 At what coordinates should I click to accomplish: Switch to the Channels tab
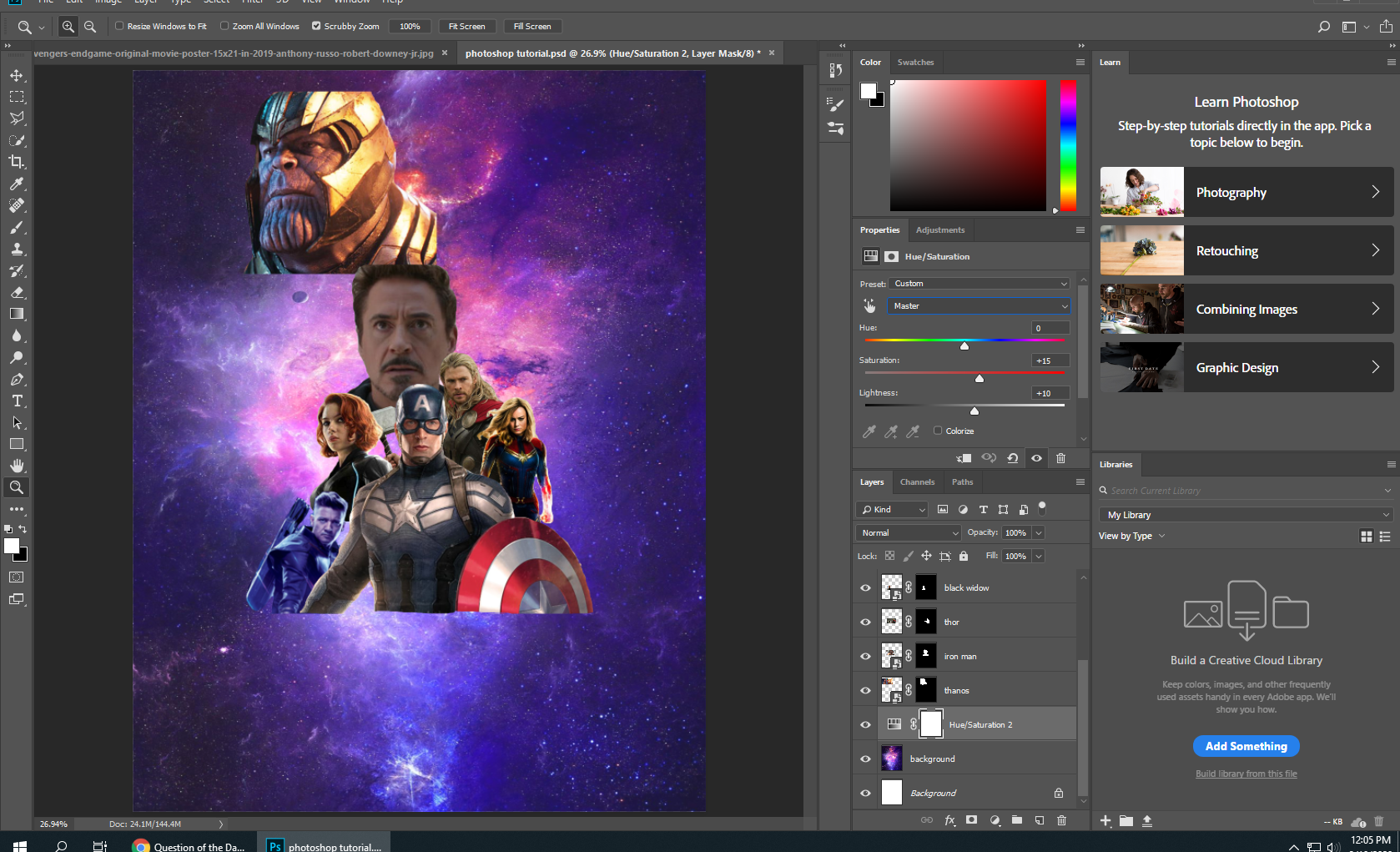[x=917, y=482]
